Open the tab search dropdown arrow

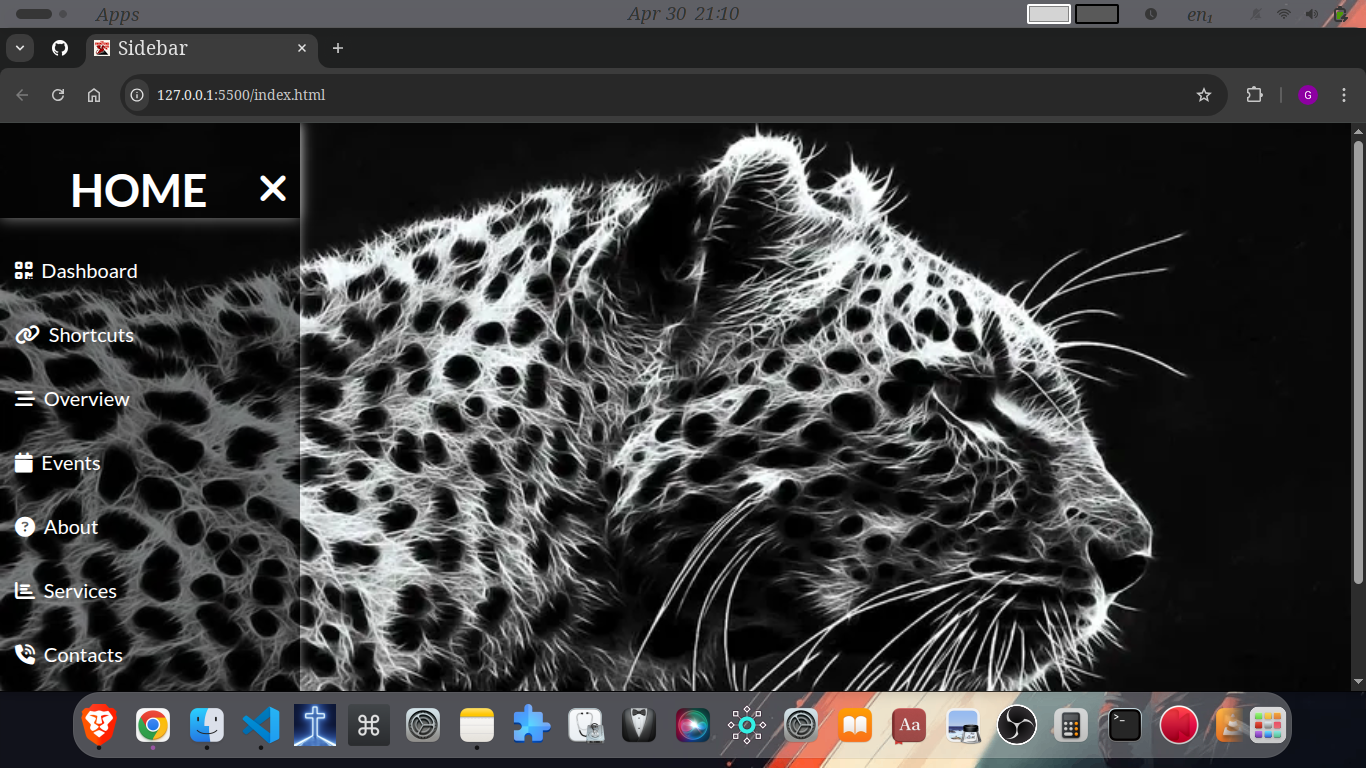pyautogui.click(x=19, y=48)
